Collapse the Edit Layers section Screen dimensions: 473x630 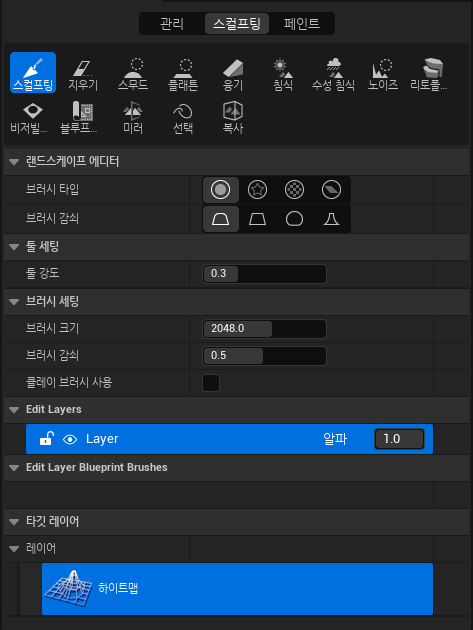point(14,410)
